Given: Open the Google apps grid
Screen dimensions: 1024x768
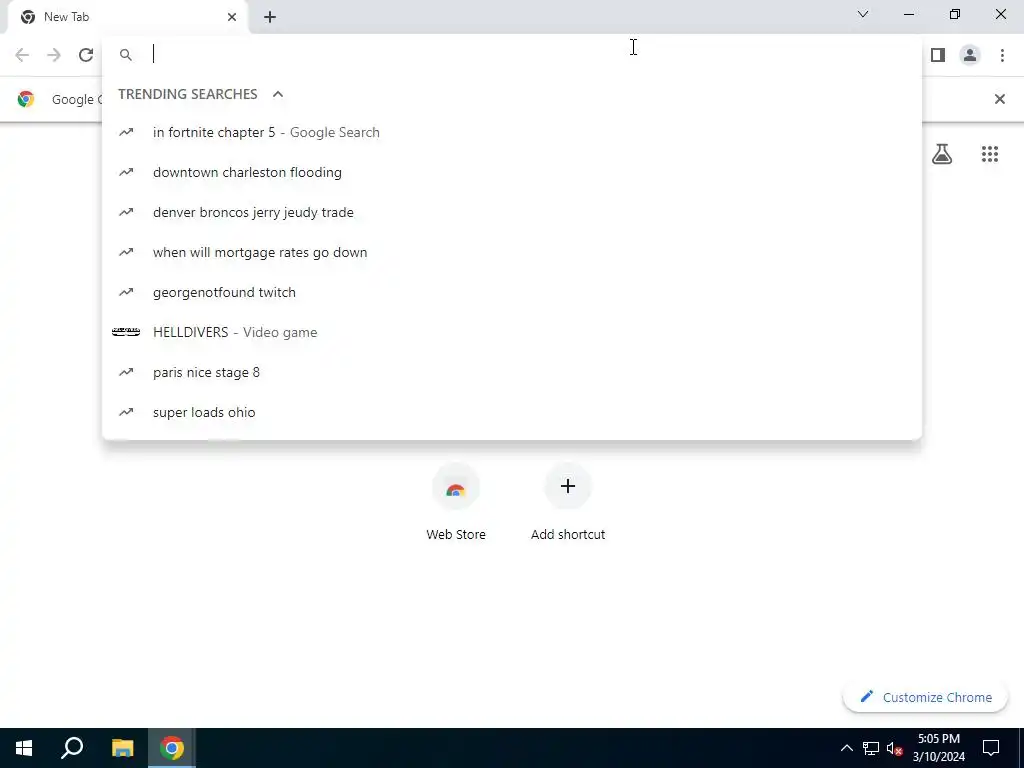Looking at the screenshot, I should click(x=989, y=154).
